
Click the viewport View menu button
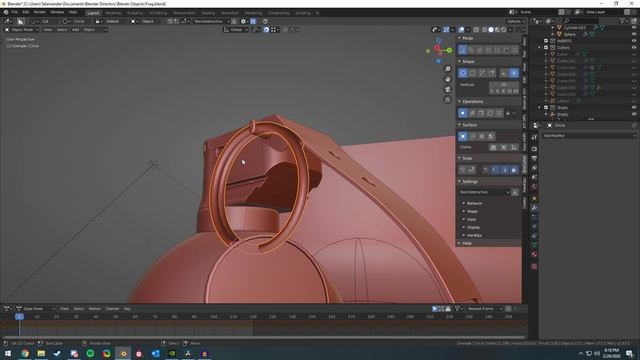point(48,30)
